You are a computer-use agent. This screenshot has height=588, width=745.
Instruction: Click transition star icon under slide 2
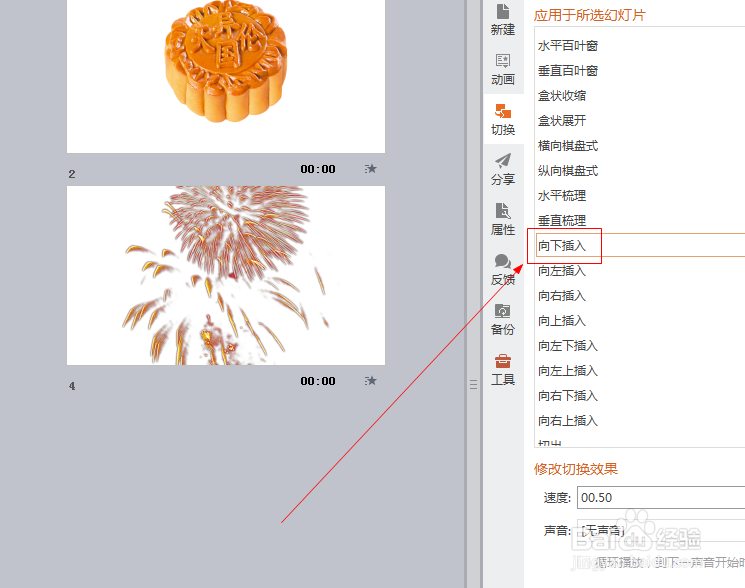tap(371, 169)
